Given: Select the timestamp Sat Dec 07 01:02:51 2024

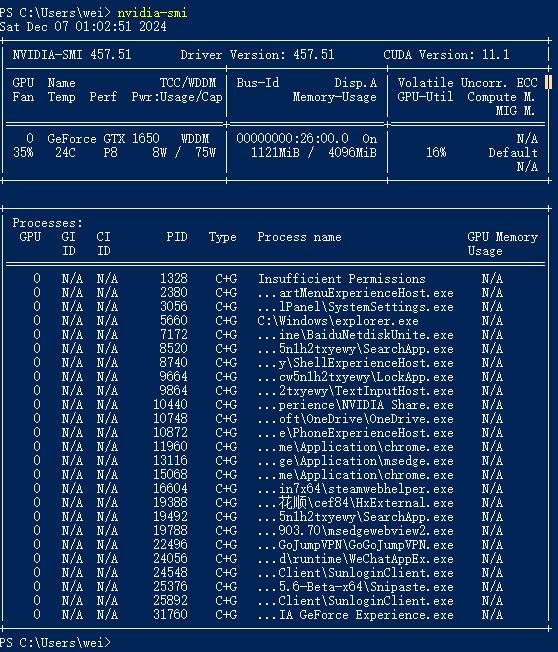Looking at the screenshot, I should 83,27.
